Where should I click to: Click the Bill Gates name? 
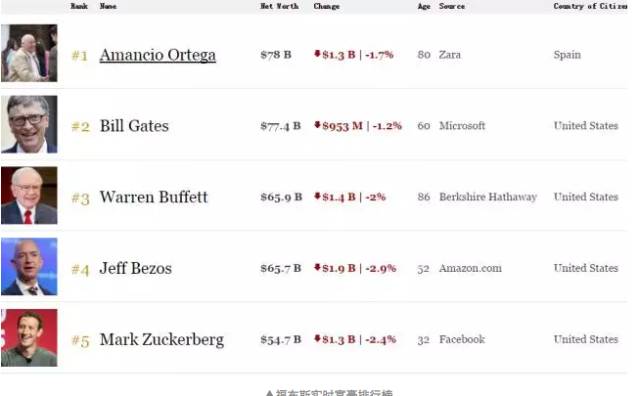tap(134, 126)
